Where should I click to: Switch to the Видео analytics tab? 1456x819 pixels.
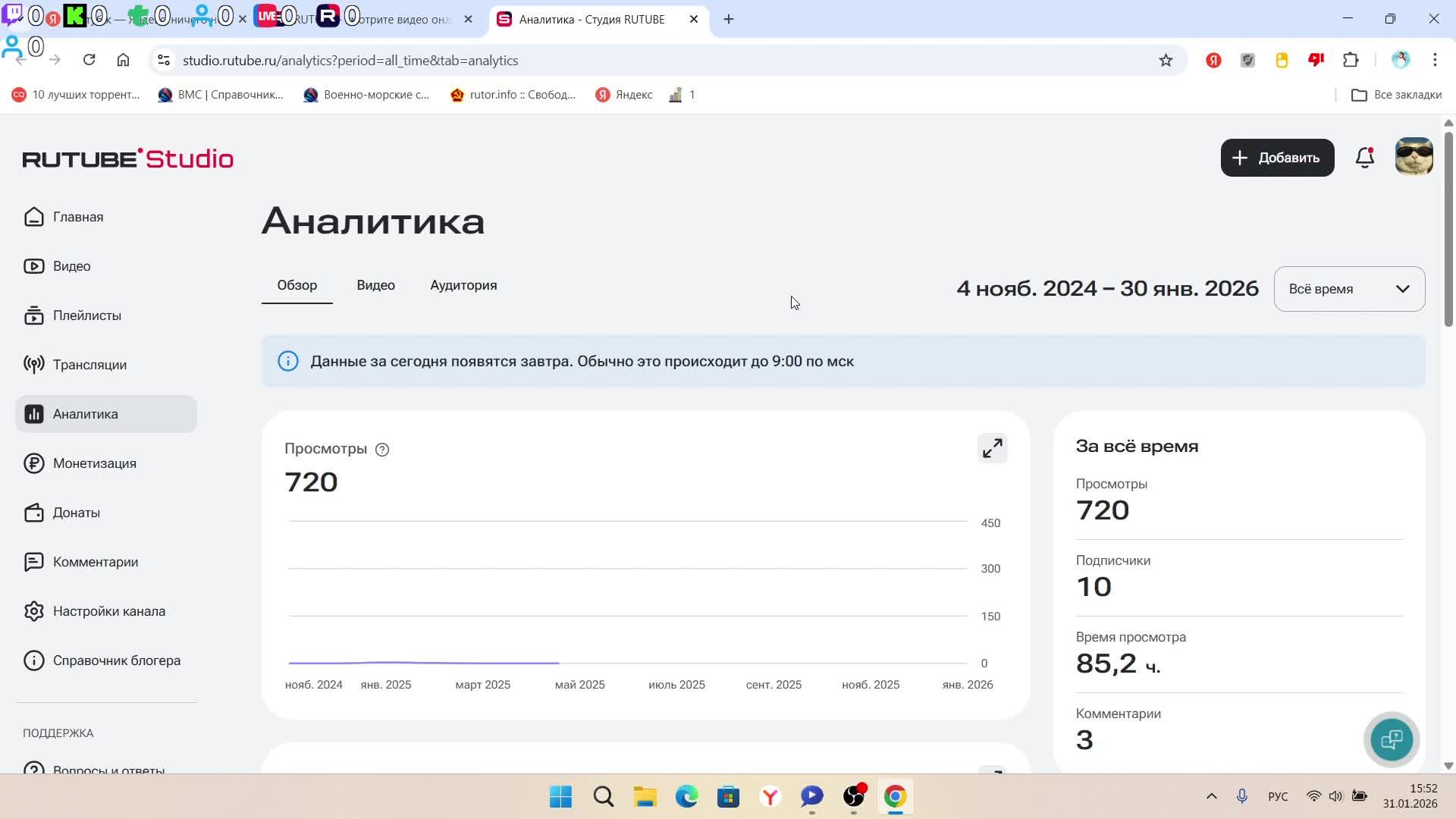coord(375,286)
